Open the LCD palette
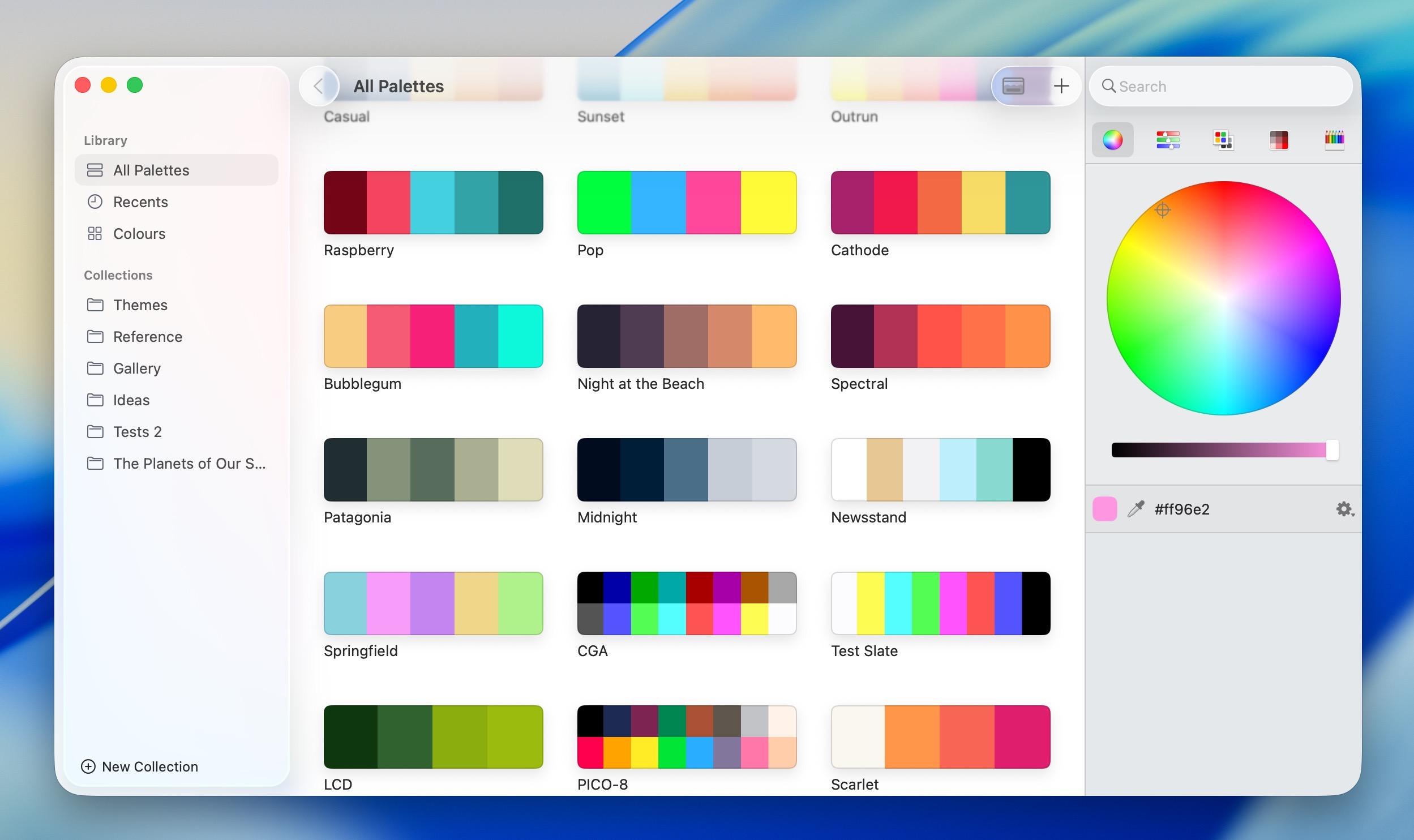This screenshot has width=1414, height=840. point(433,737)
